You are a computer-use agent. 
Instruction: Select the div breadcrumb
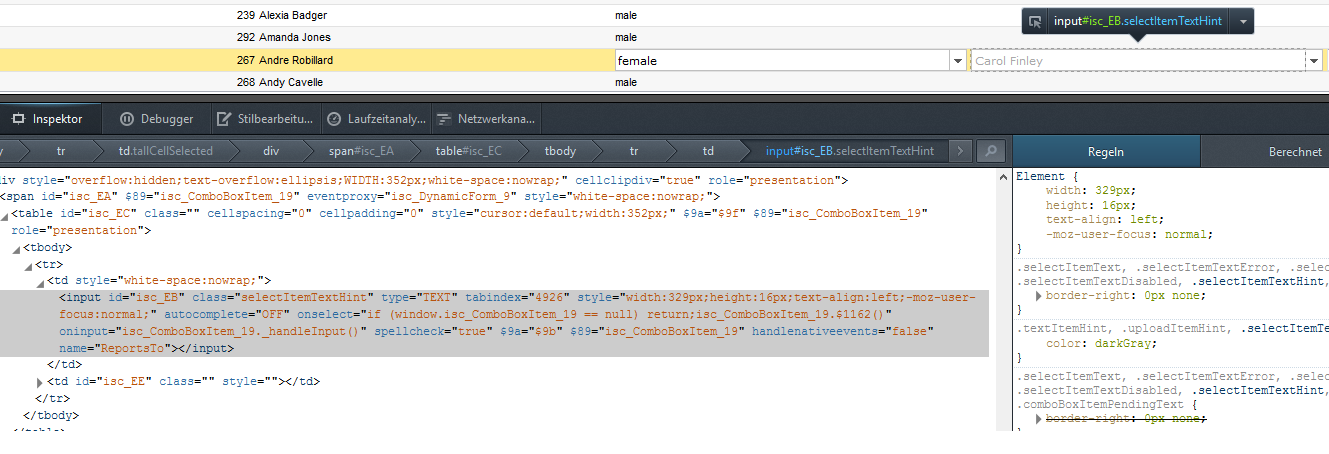pos(271,151)
